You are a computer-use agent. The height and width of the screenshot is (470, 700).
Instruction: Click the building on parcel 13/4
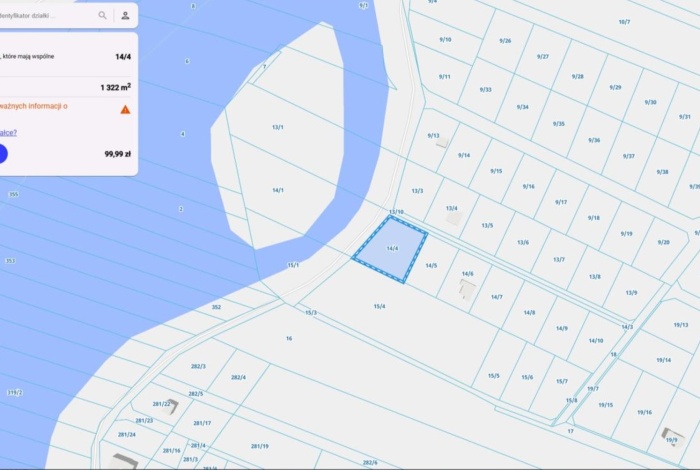tap(454, 219)
